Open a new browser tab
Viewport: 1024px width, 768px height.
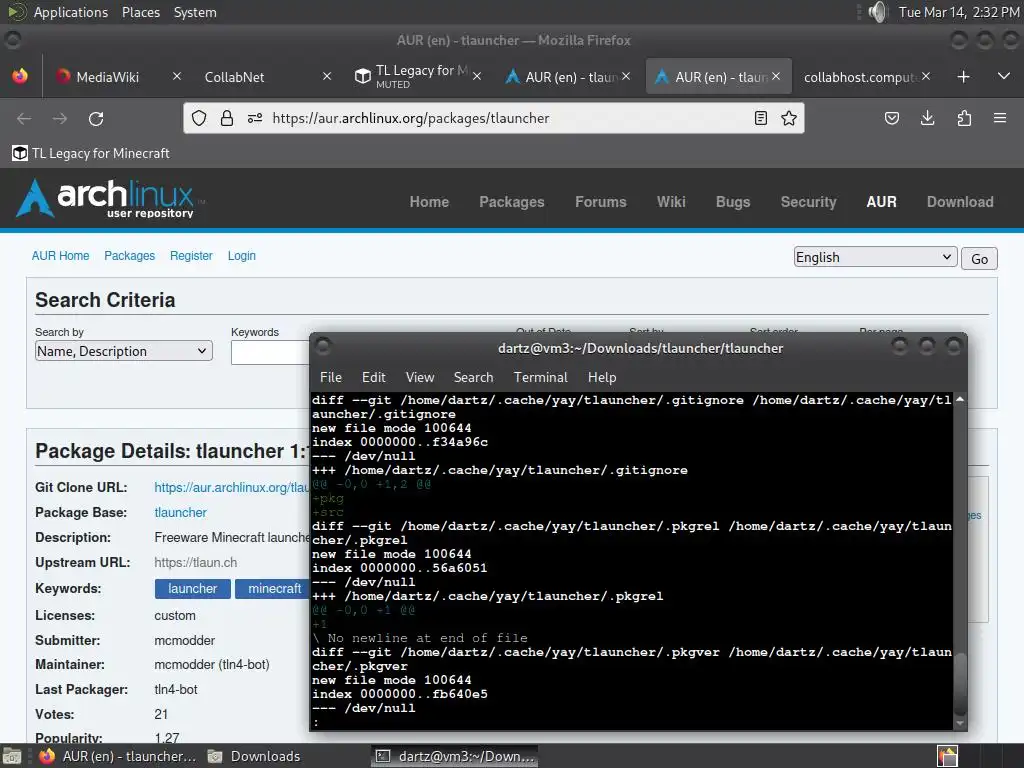[963, 76]
